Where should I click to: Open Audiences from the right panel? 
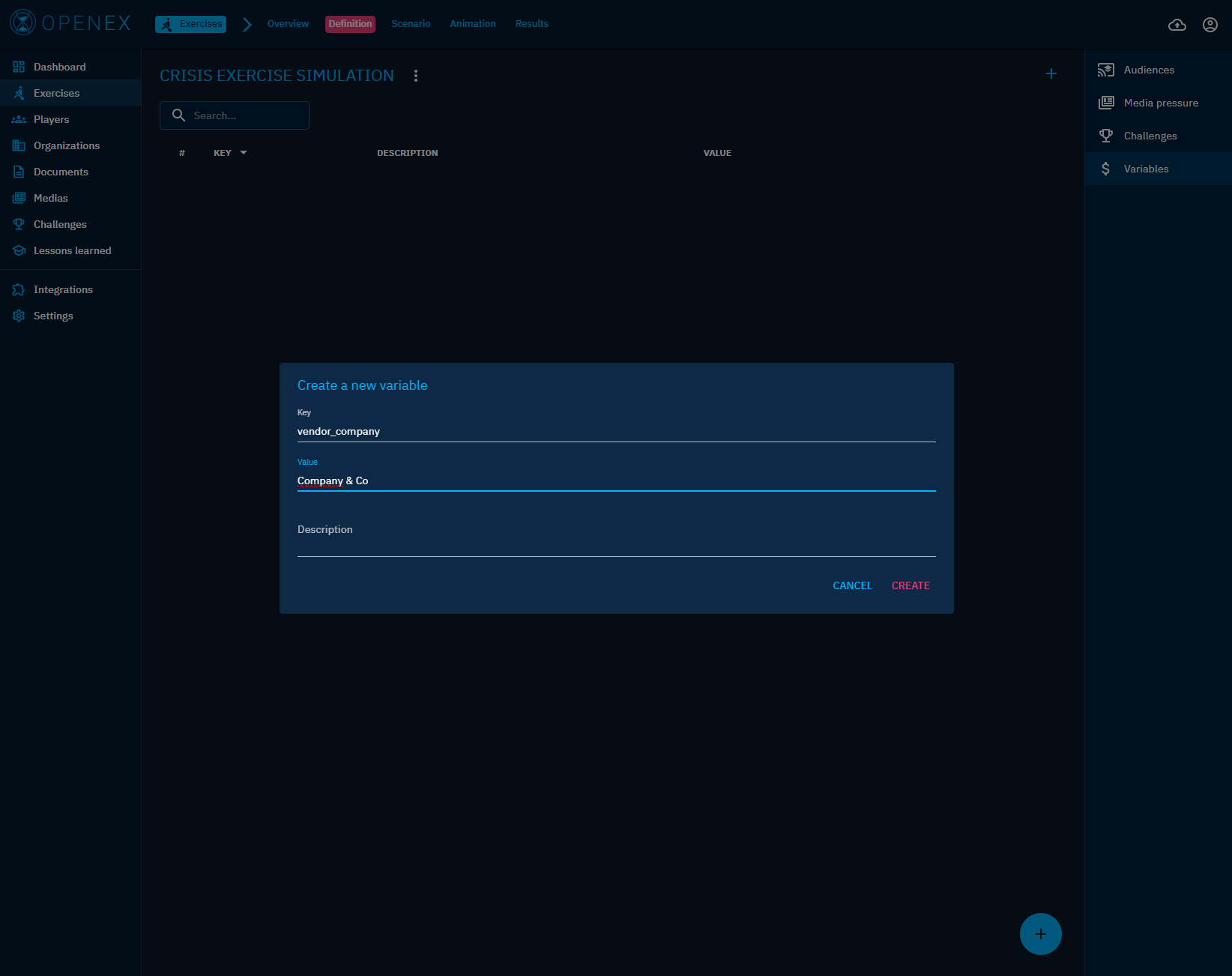1148,70
